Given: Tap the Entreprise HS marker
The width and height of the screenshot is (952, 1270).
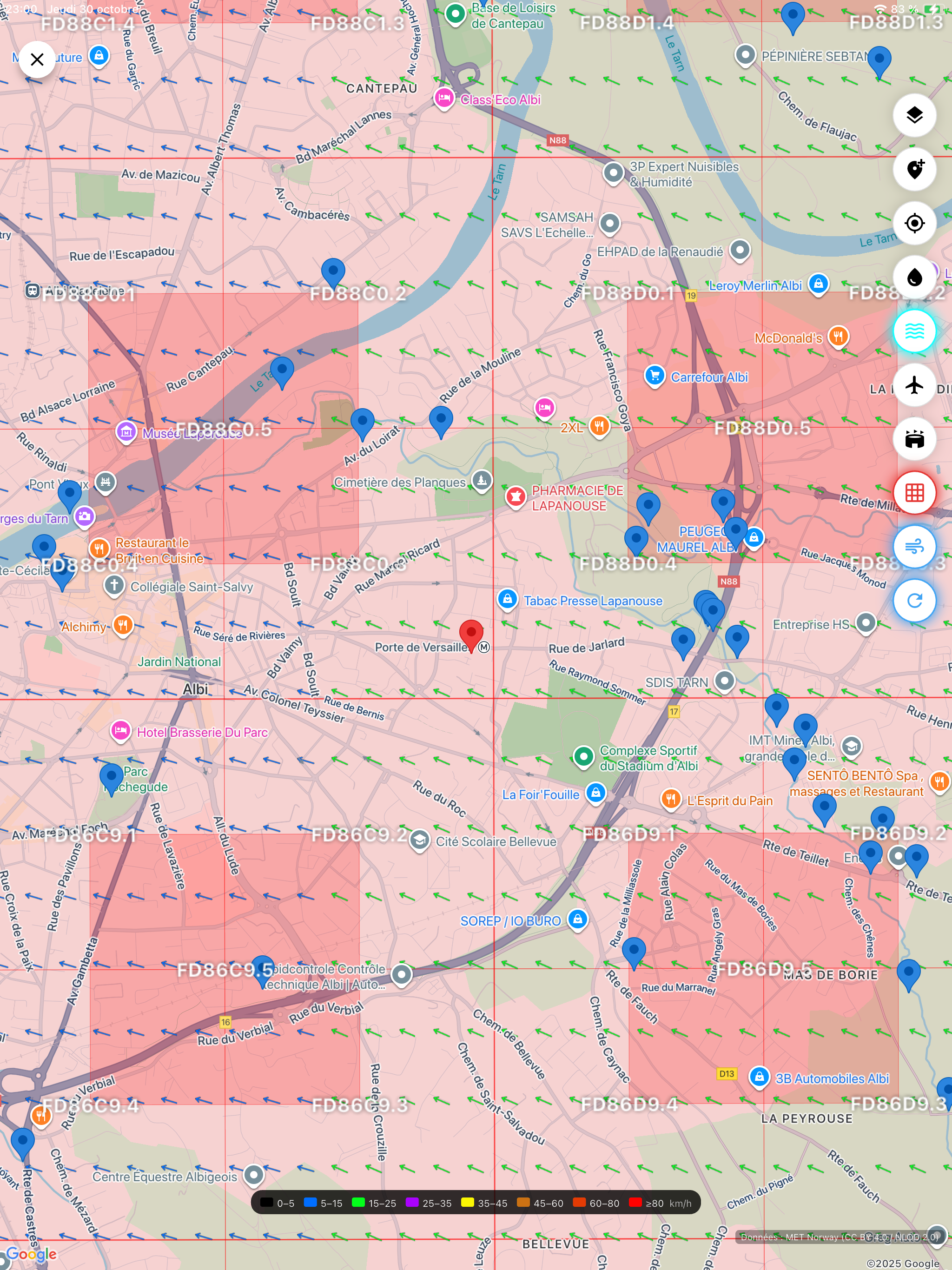Looking at the screenshot, I should point(866,623).
